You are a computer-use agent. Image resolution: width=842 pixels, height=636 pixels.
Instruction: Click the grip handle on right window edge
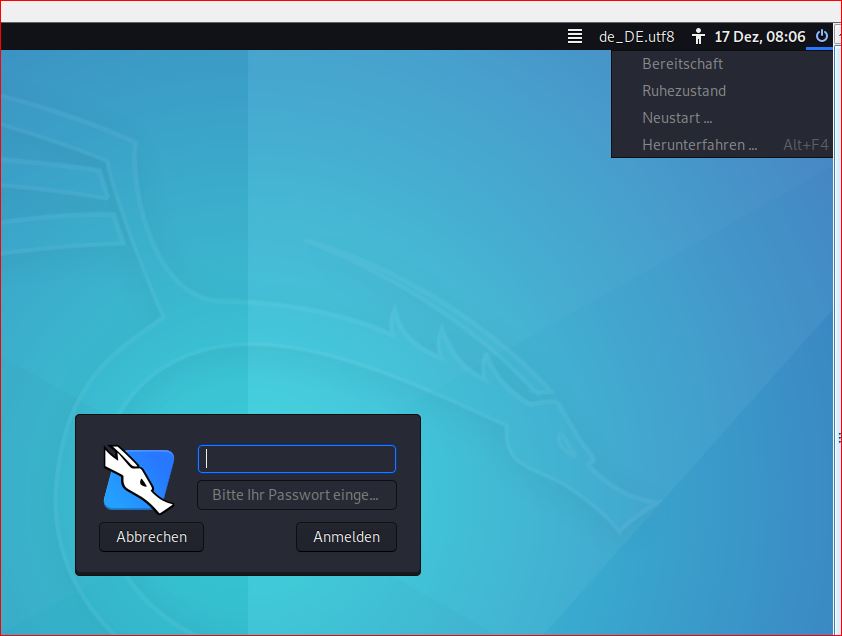coord(838,437)
